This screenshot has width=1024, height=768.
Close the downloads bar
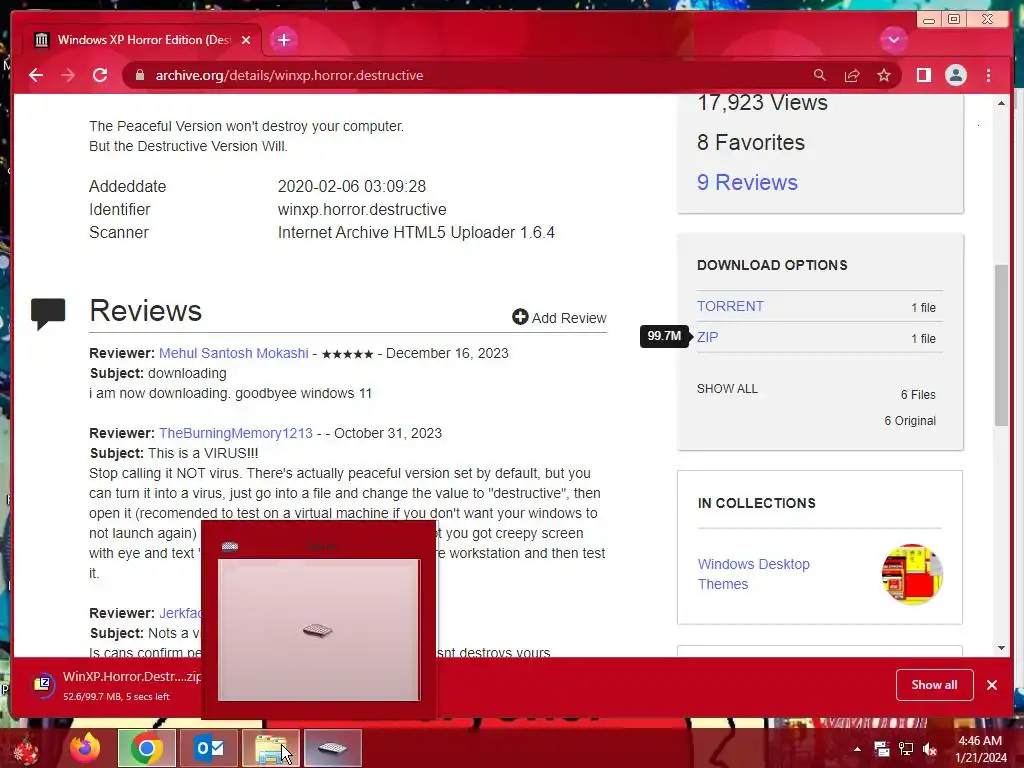(991, 684)
